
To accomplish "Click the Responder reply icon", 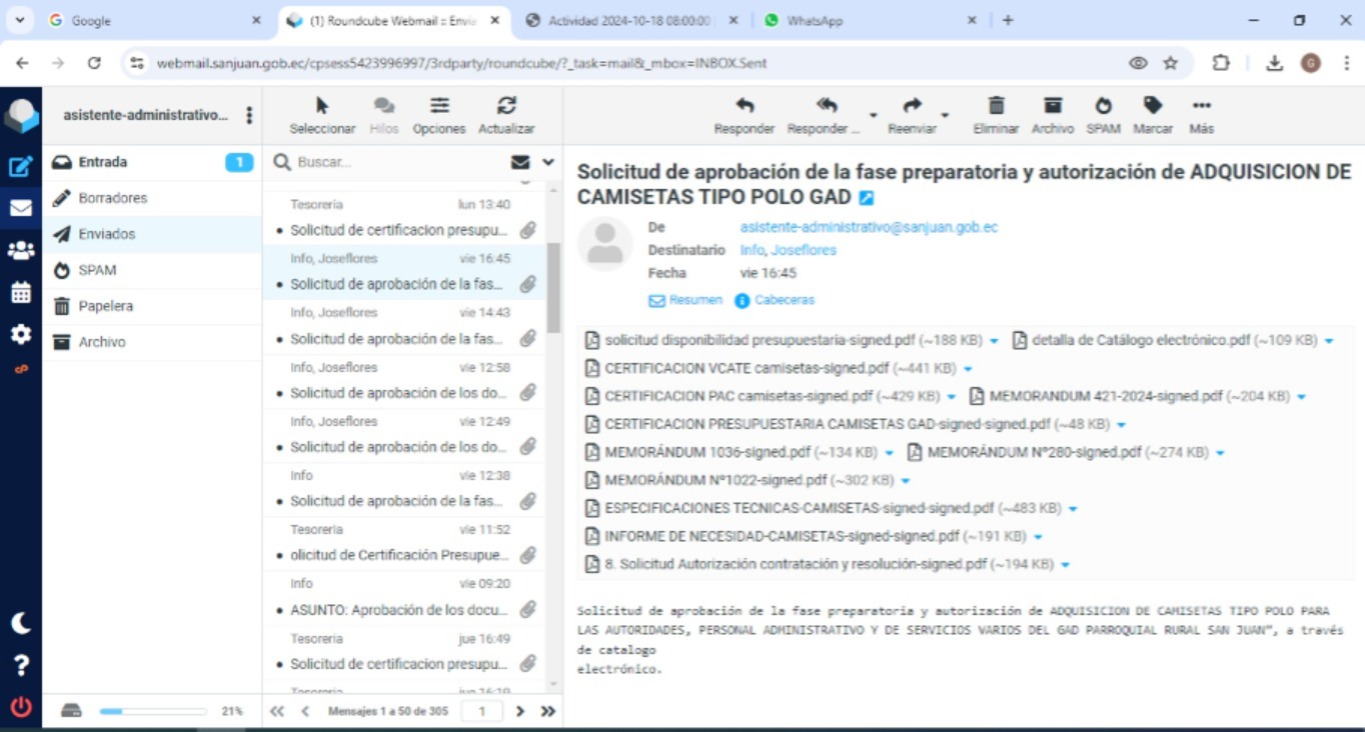I will click(744, 106).
